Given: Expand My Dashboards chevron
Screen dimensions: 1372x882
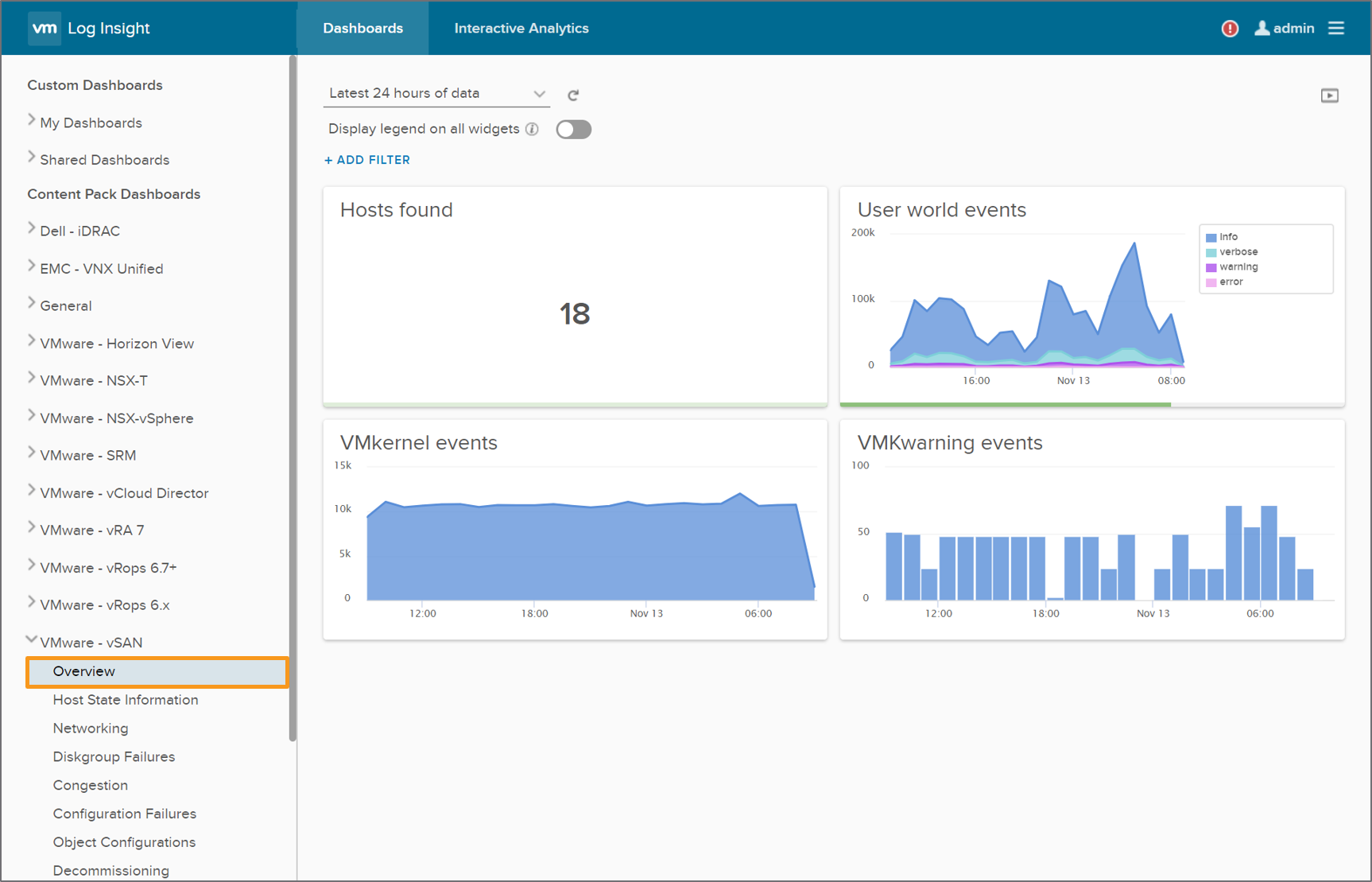Looking at the screenshot, I should 32,120.
